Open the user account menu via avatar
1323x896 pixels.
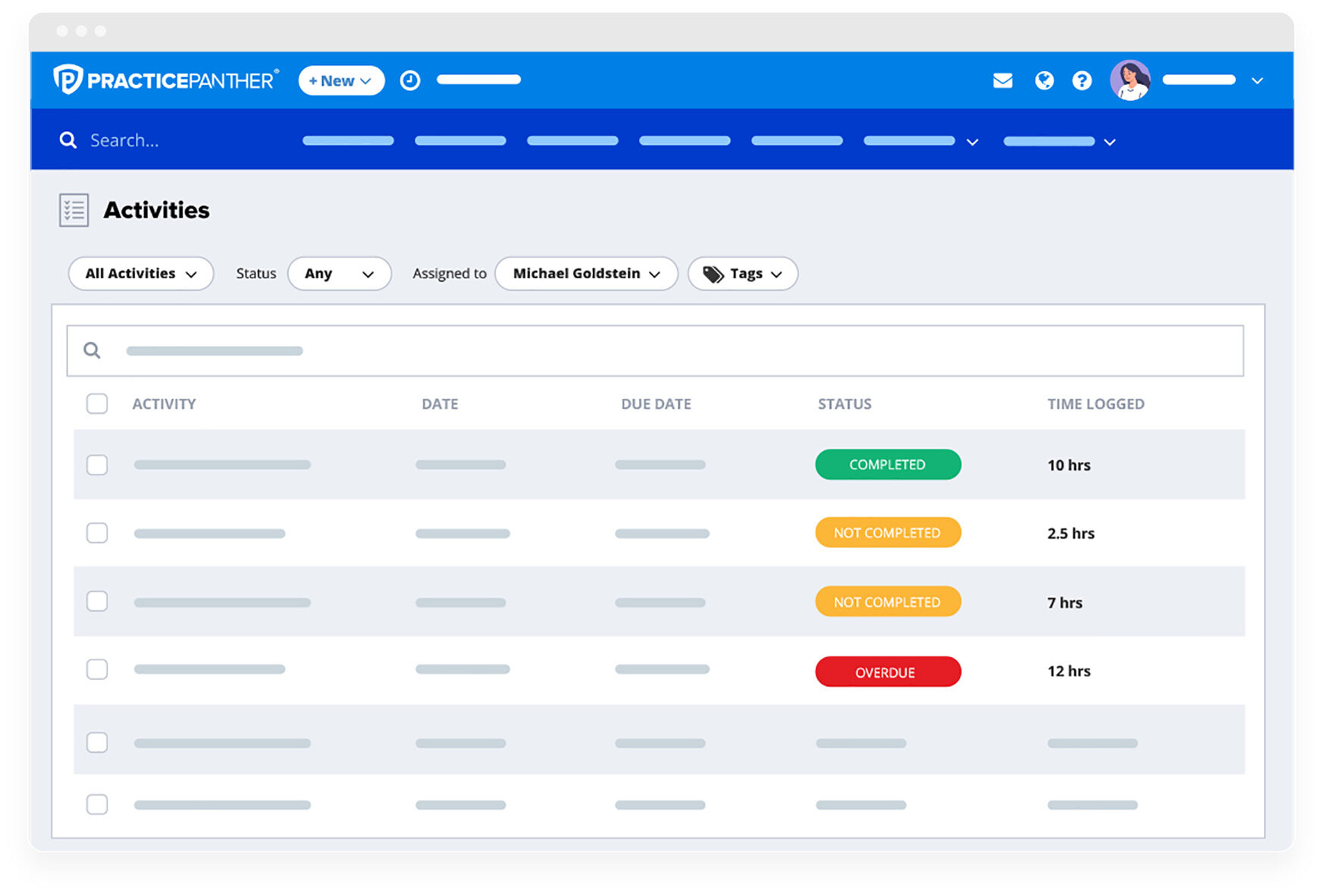[1130, 80]
